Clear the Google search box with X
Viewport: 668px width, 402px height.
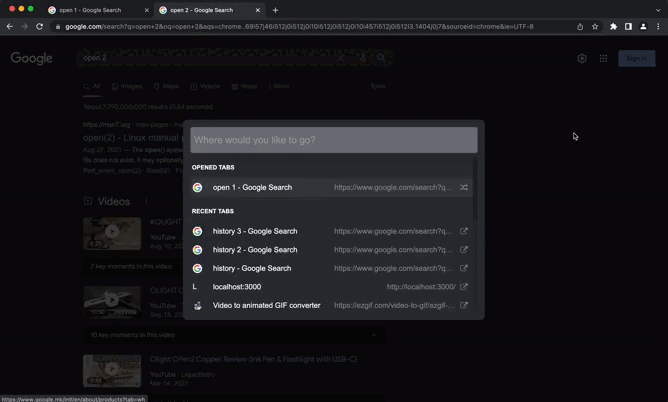[340, 58]
